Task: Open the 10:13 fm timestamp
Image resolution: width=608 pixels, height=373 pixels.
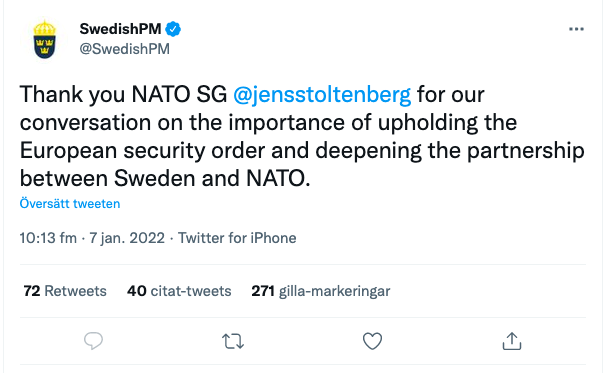Action: tap(48, 238)
